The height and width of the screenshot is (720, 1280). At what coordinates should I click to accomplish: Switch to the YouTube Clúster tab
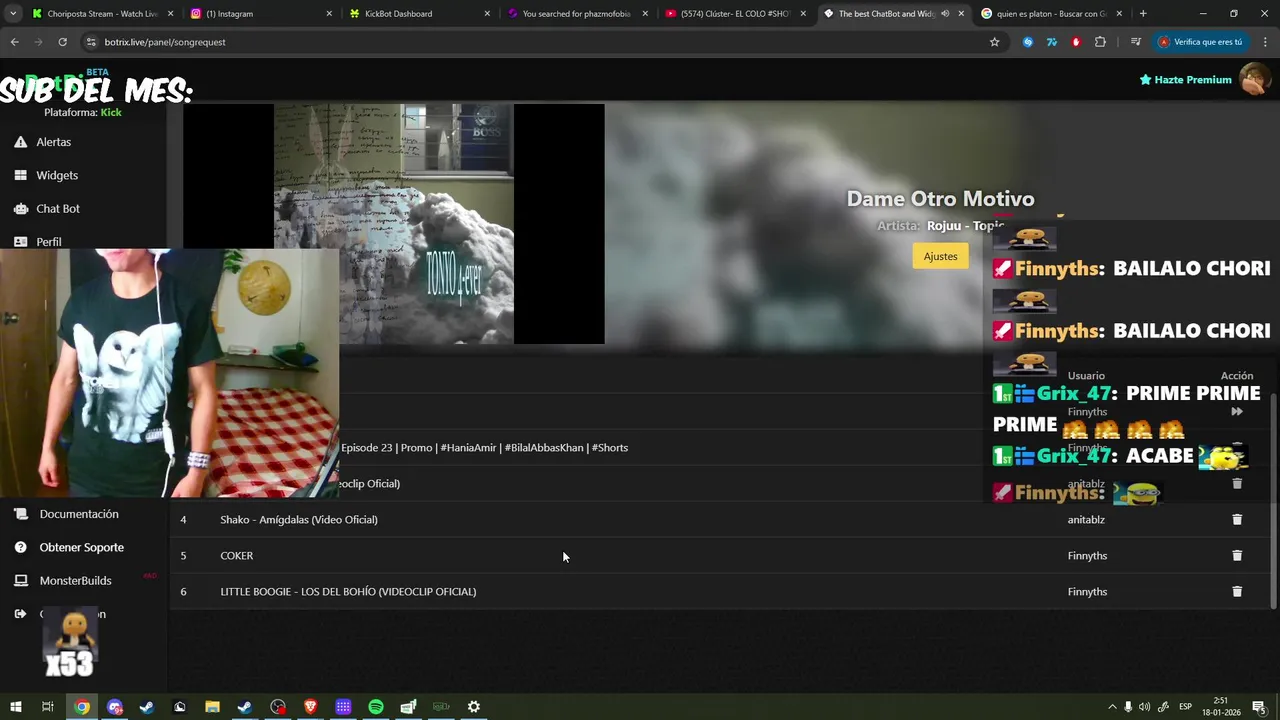[x=736, y=14]
